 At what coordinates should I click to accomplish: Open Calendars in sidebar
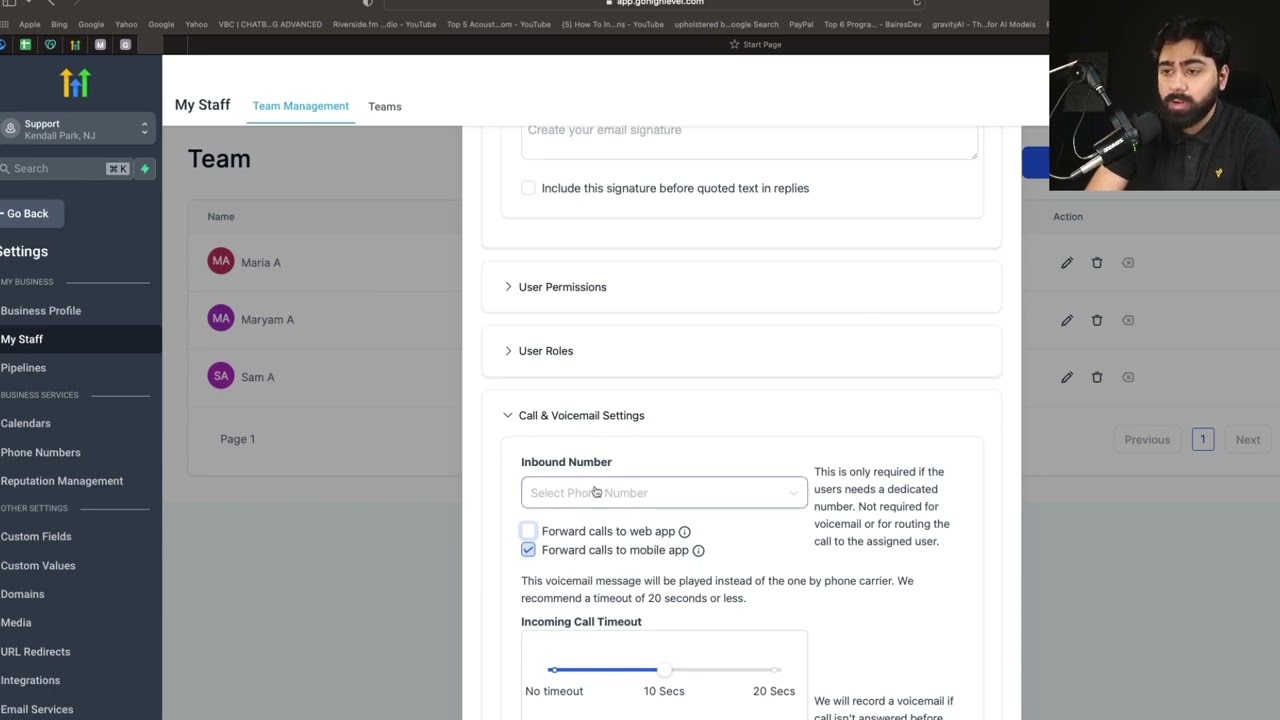point(25,424)
